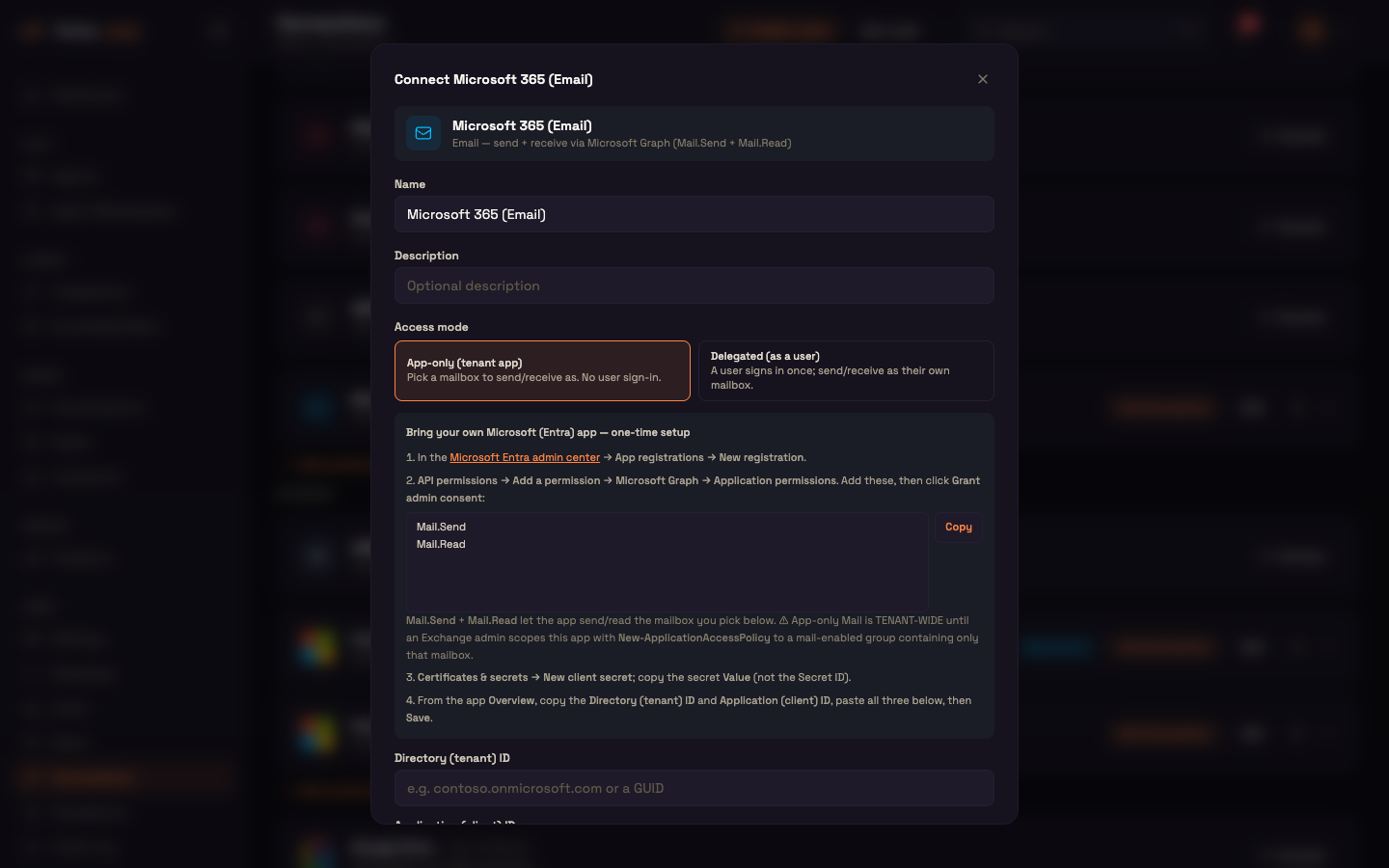
Task: Click the Optional description input field
Action: point(694,285)
